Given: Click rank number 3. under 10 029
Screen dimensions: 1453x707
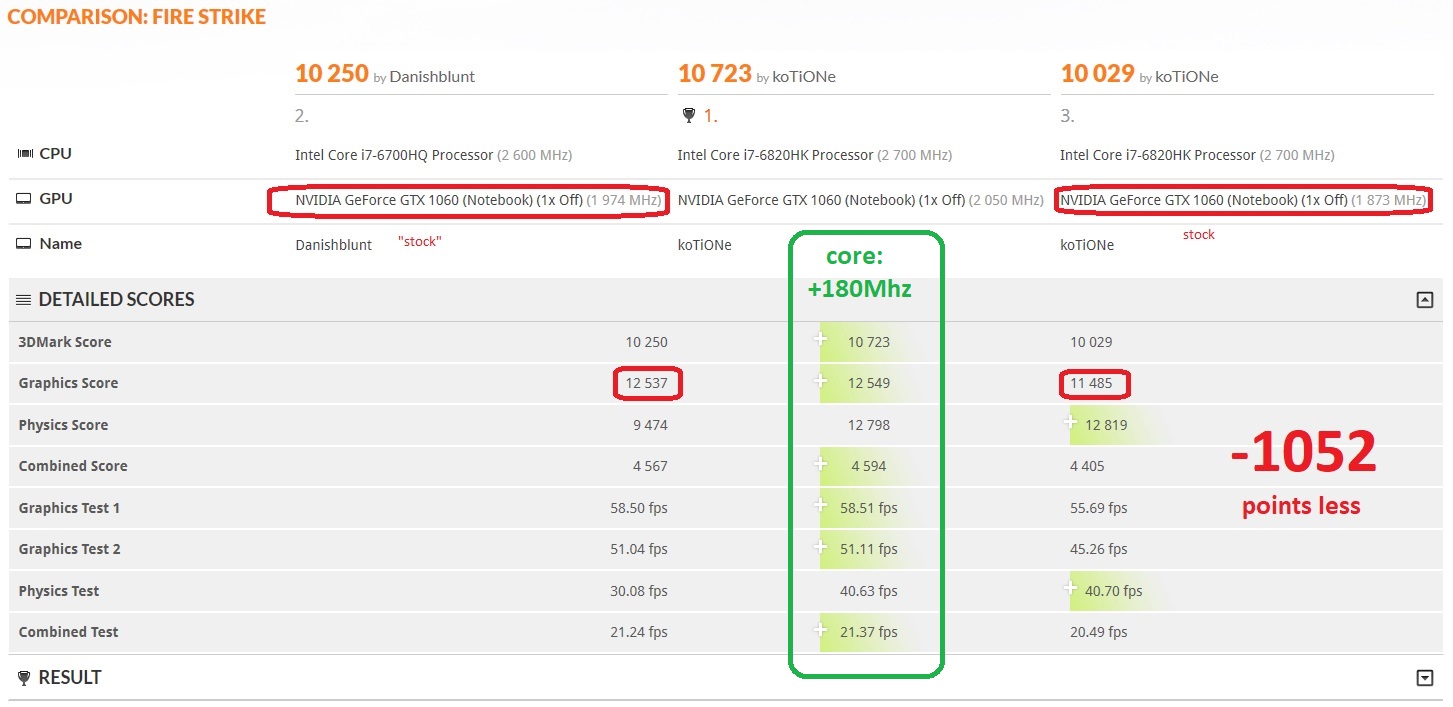Looking at the screenshot, I should click(1068, 116).
